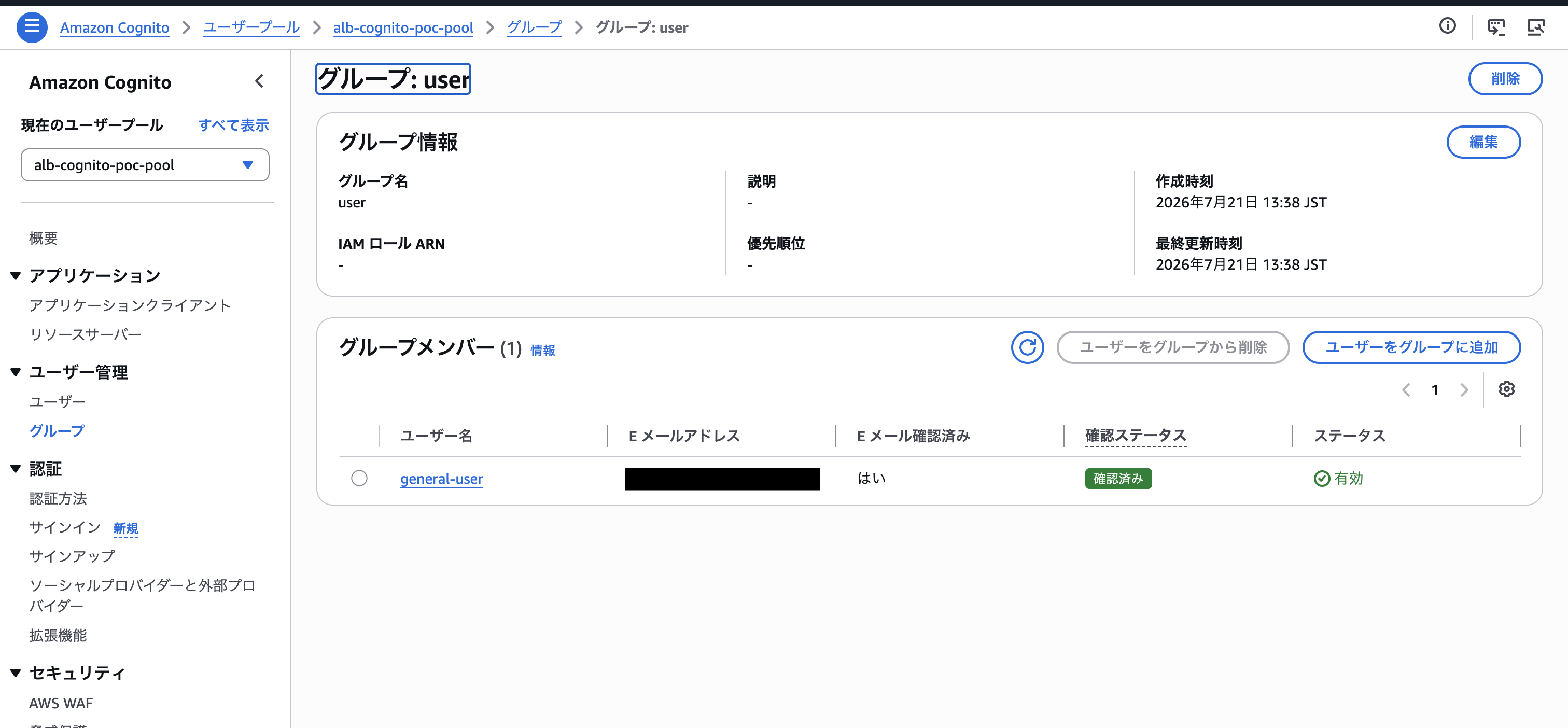1568x728 pixels.
Task: Go to ユーザープール breadcrumb
Action: [x=251, y=27]
